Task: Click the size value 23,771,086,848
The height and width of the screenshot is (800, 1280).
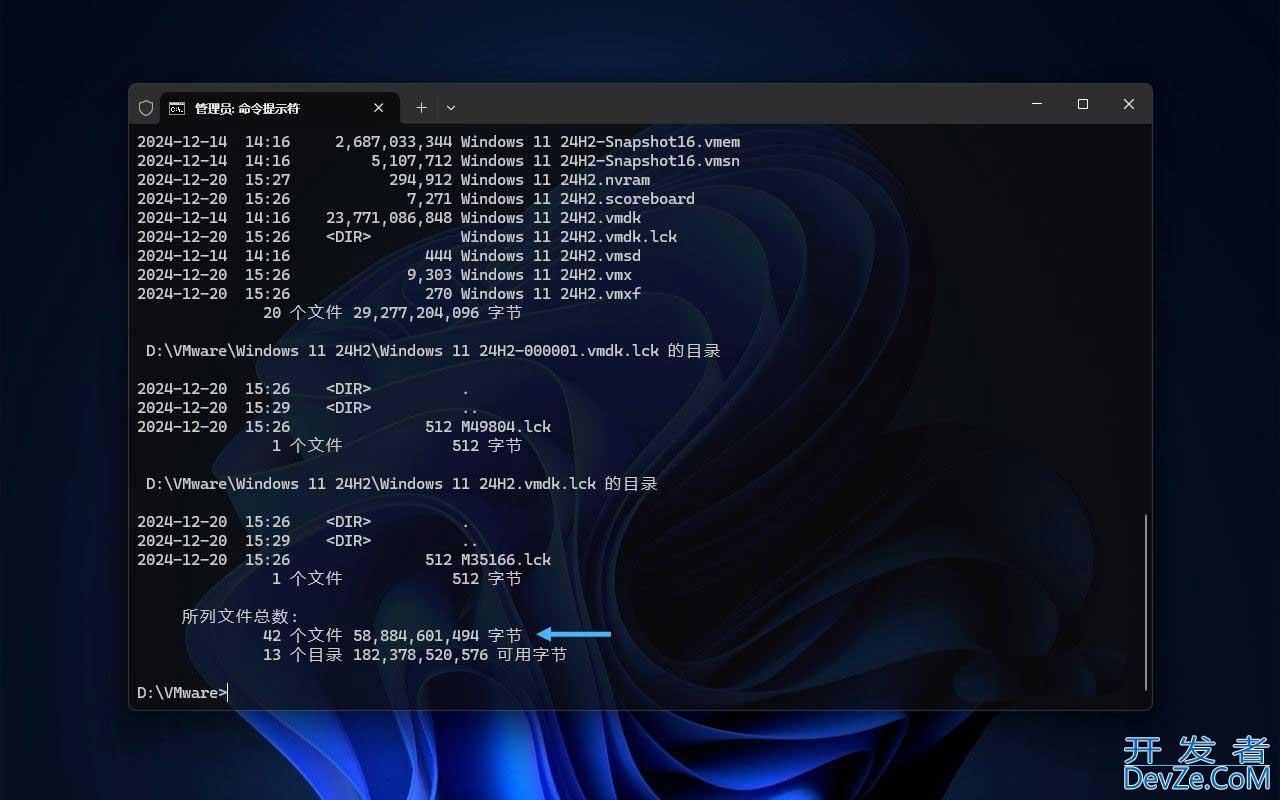Action: coord(389,218)
